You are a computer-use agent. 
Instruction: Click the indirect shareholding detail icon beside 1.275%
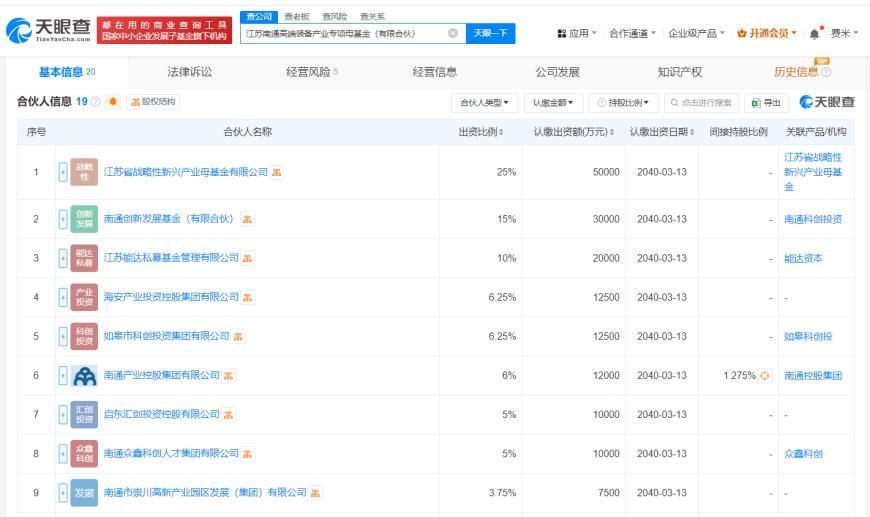pyautogui.click(x=766, y=375)
